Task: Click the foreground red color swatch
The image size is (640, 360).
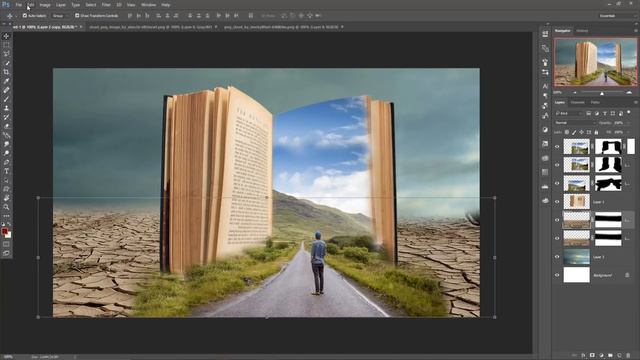Action: click(x=5, y=231)
